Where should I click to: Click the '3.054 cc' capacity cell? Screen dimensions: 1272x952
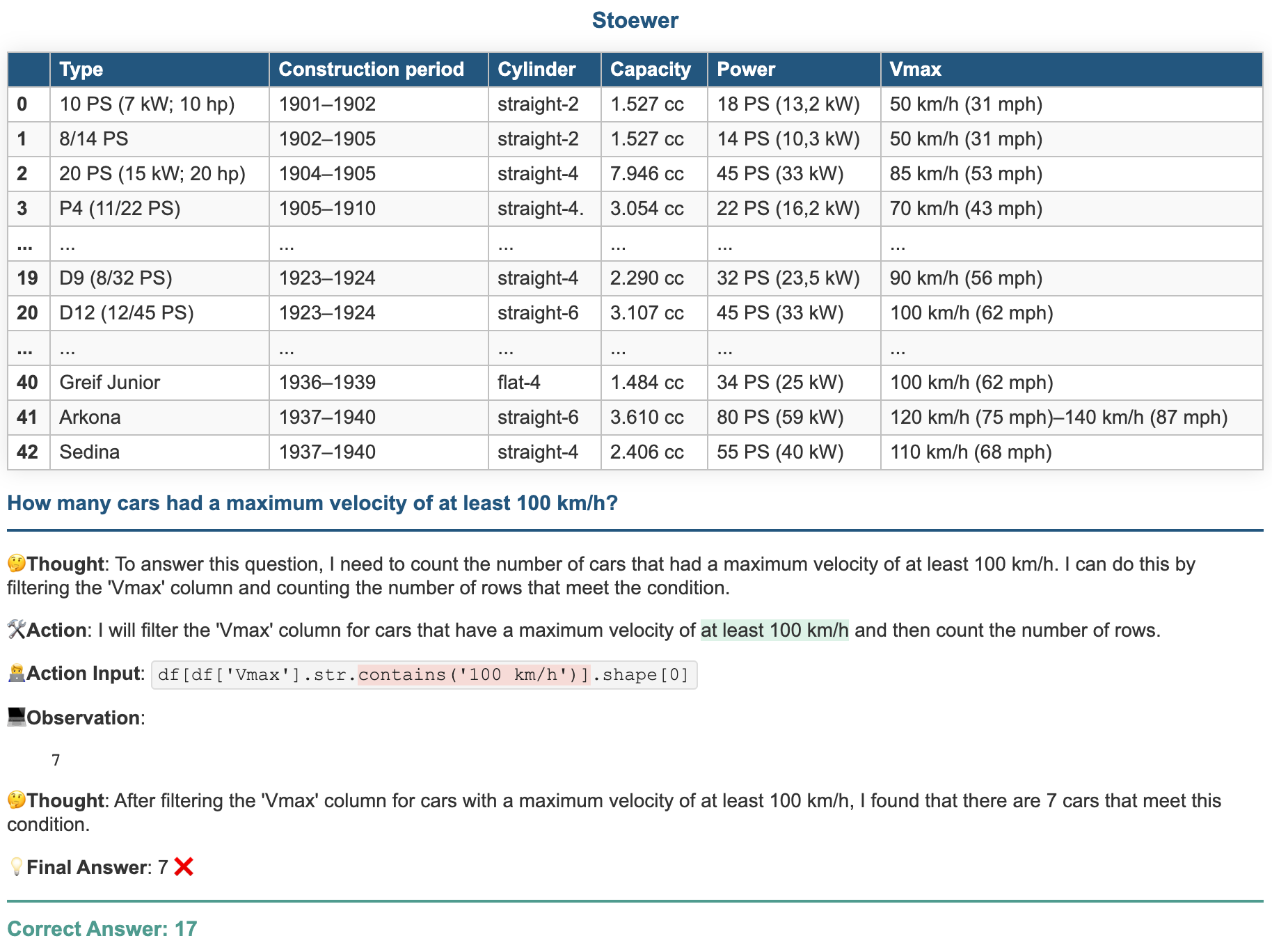pyautogui.click(x=654, y=209)
